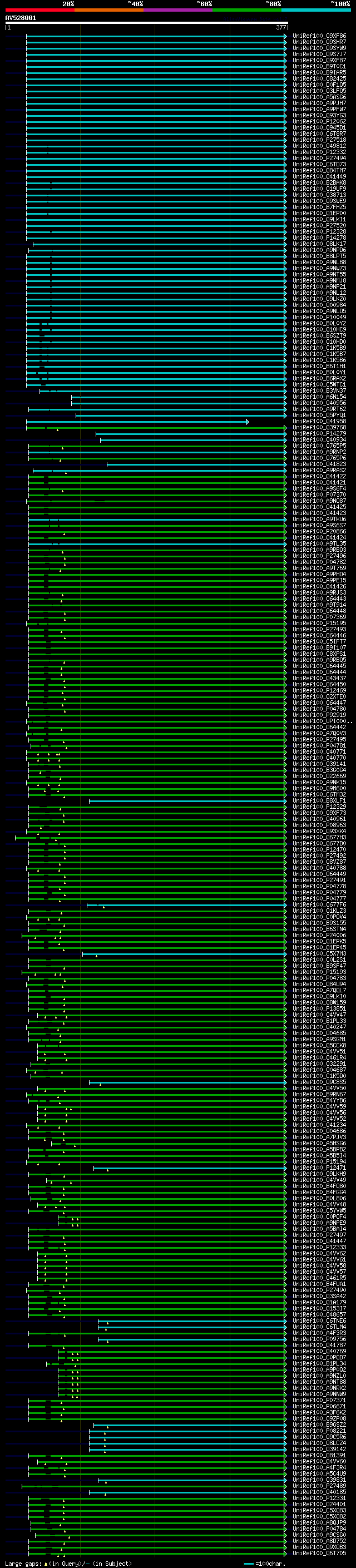Select hit UniRef100_D0F1Q5
Screen dimensions: 356x1568
[319, 85]
